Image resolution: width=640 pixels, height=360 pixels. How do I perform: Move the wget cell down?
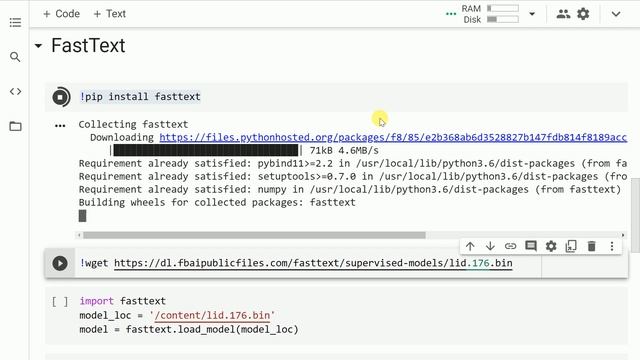[490, 246]
